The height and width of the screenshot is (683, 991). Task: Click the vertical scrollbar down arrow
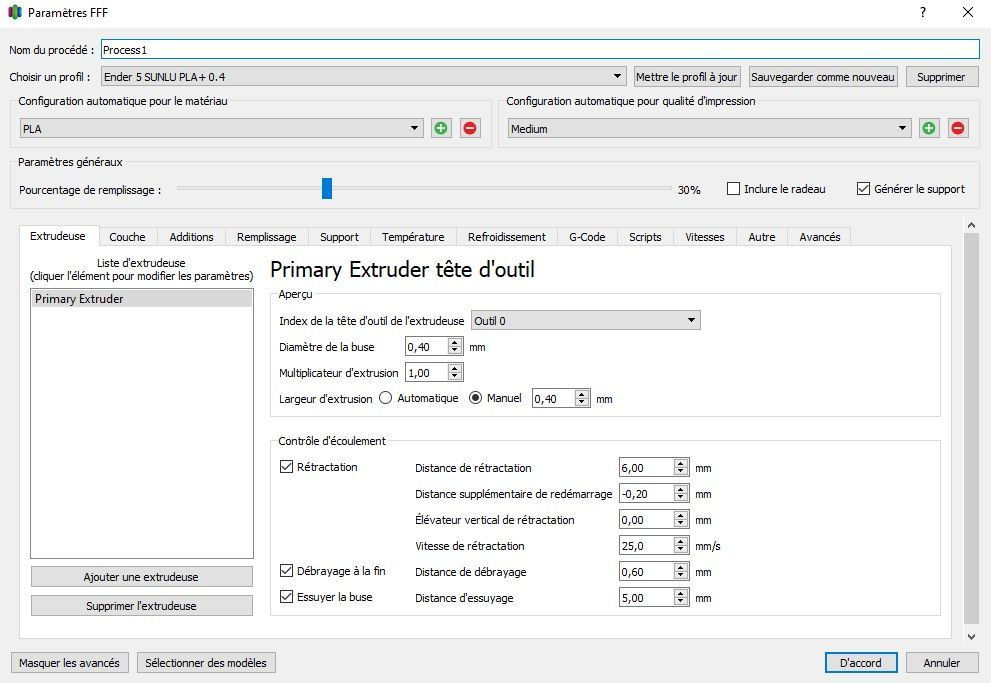click(971, 636)
